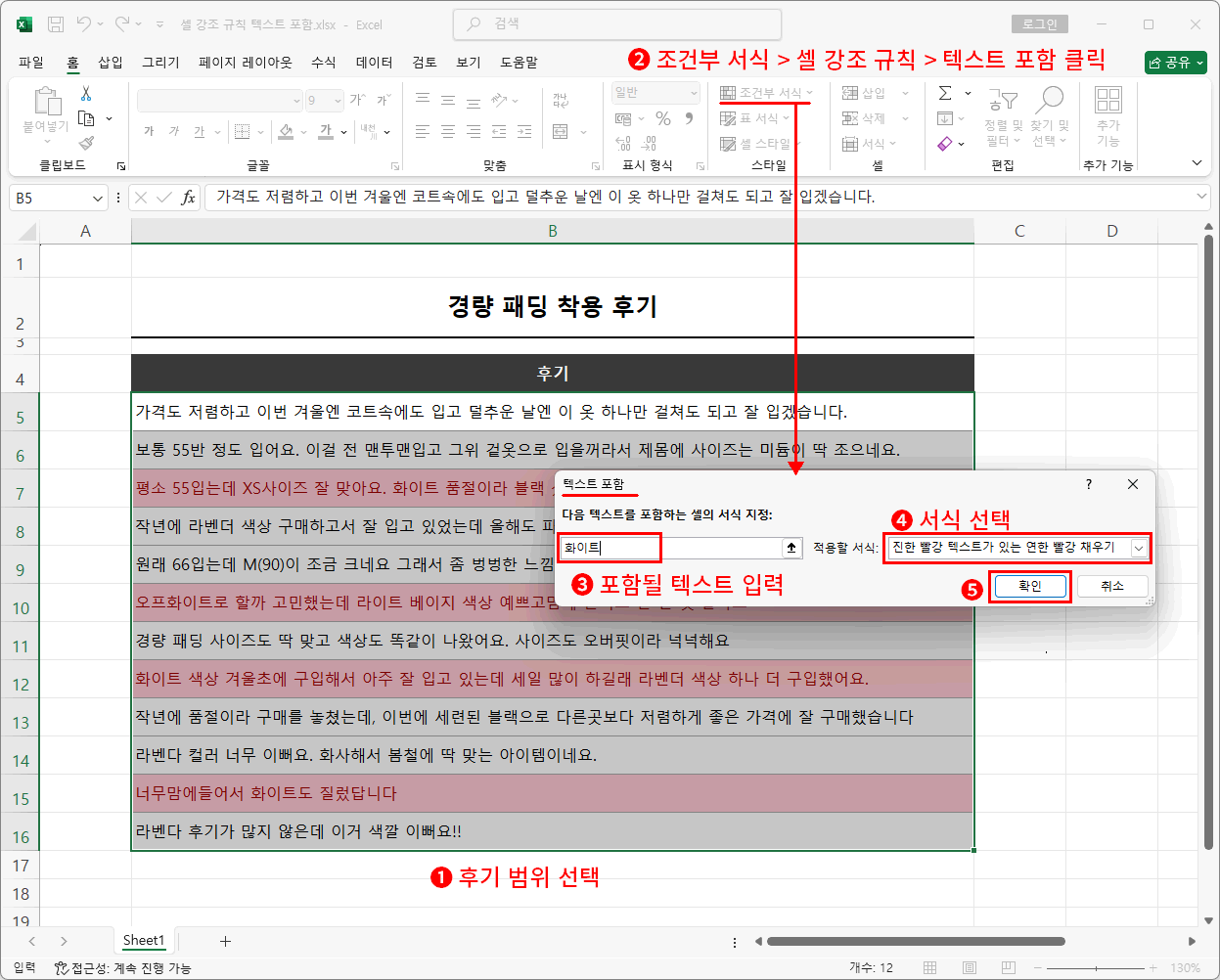Apply italic formatting in font group
The image size is (1220, 980).
pyautogui.click(x=174, y=131)
